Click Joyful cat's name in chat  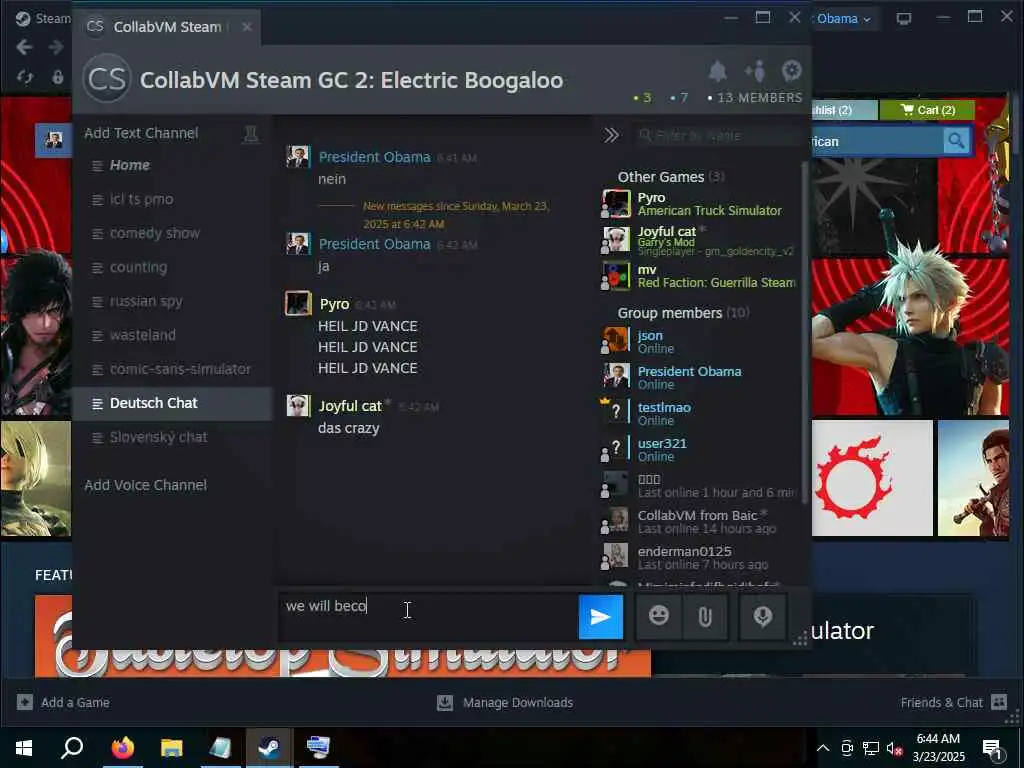350,406
